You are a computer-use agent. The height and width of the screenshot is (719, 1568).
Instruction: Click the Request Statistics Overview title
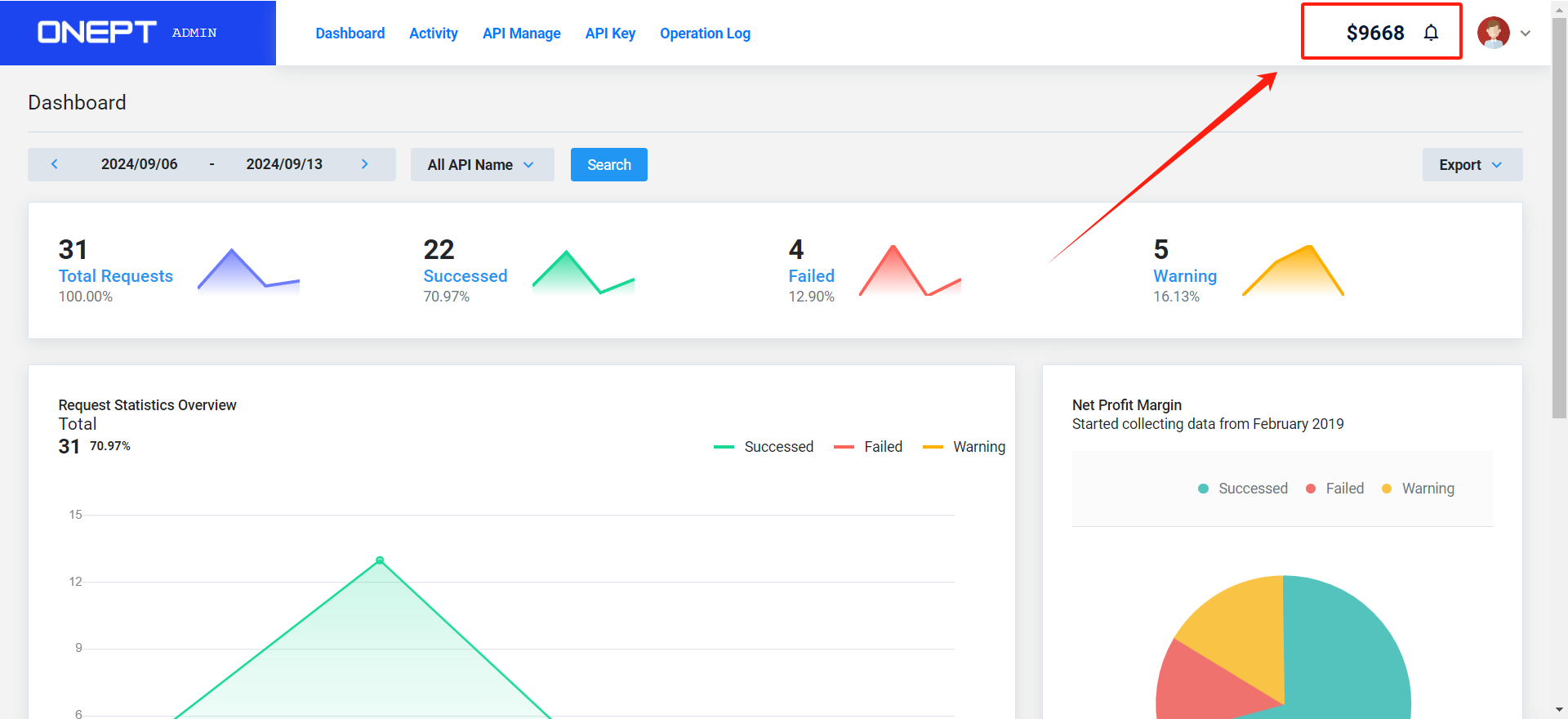148,405
